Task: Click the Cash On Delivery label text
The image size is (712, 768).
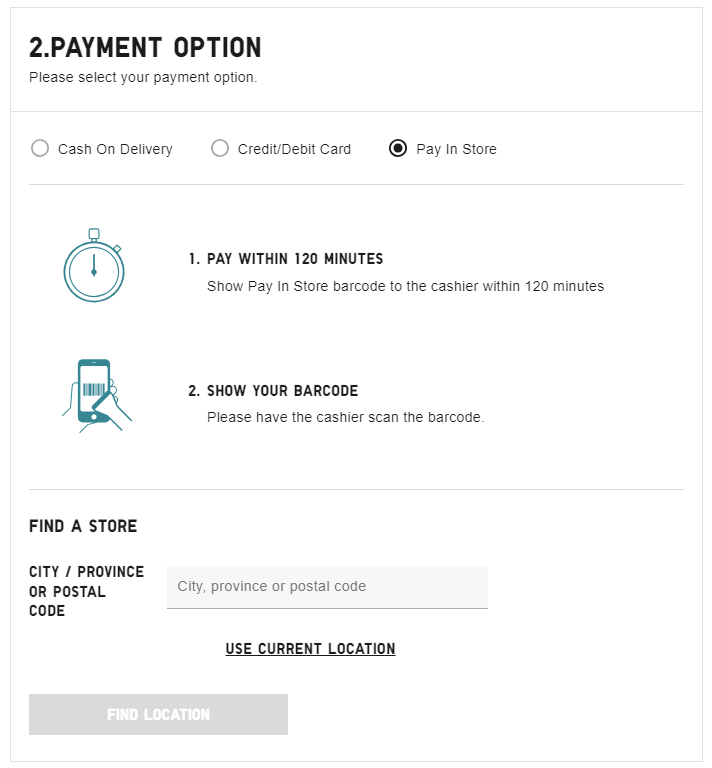Action: click(115, 149)
